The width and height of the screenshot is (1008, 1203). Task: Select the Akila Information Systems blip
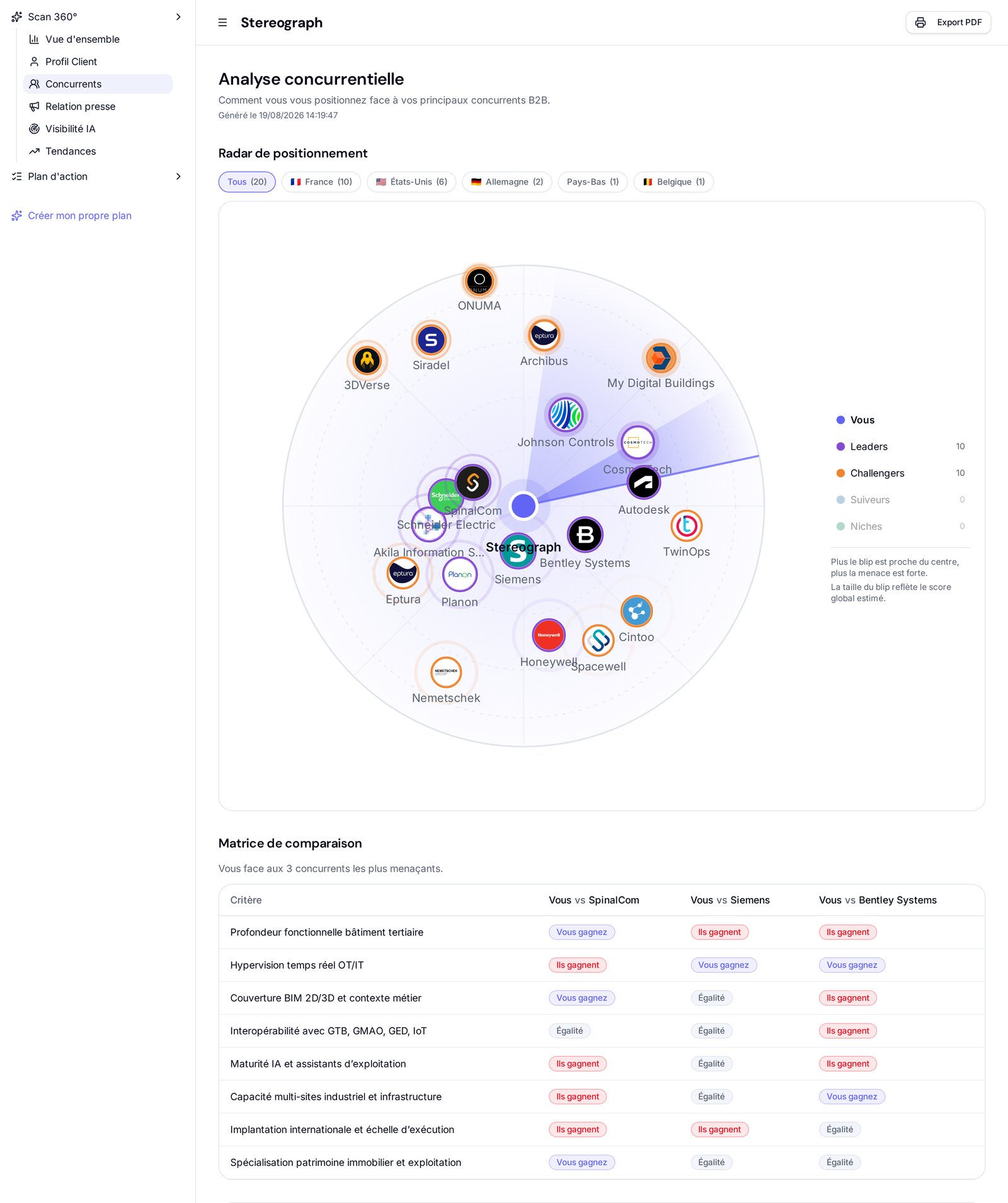pyautogui.click(x=429, y=524)
